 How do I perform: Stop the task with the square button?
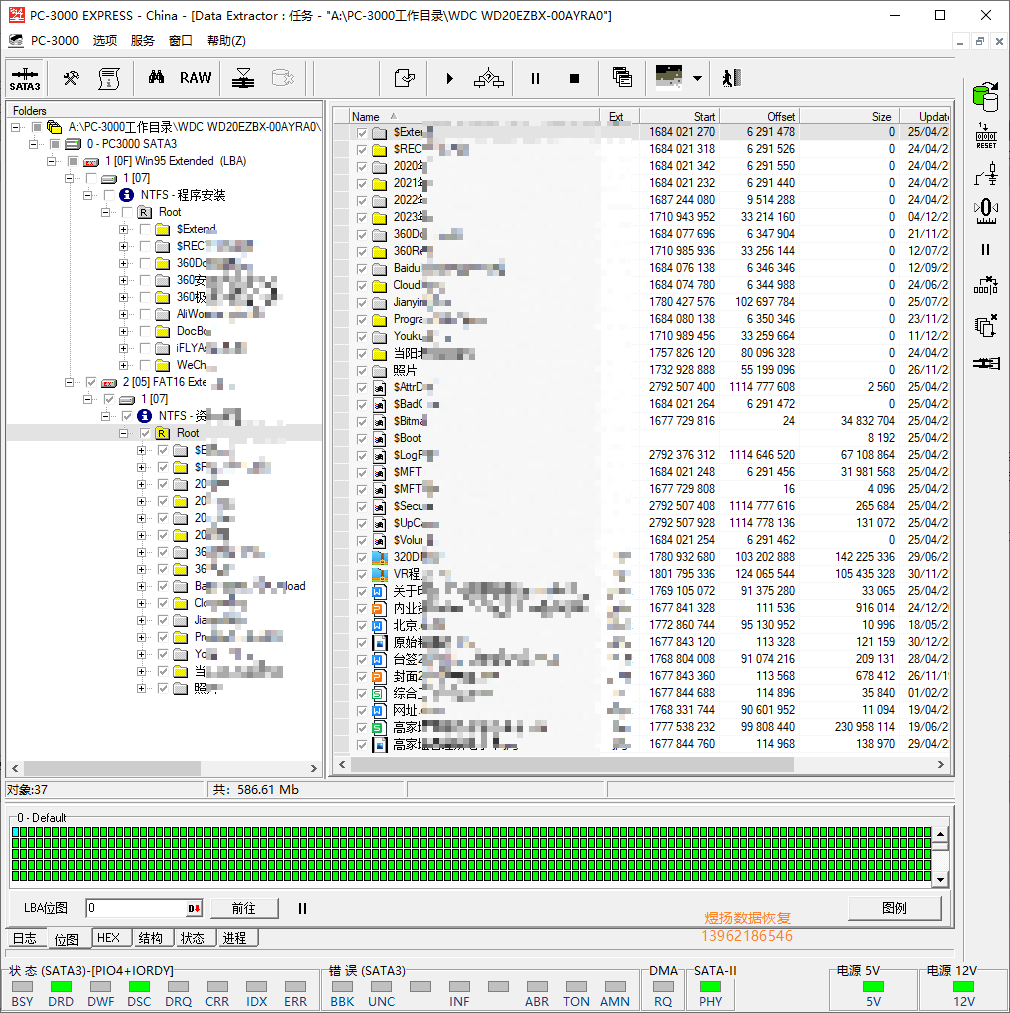(x=574, y=79)
